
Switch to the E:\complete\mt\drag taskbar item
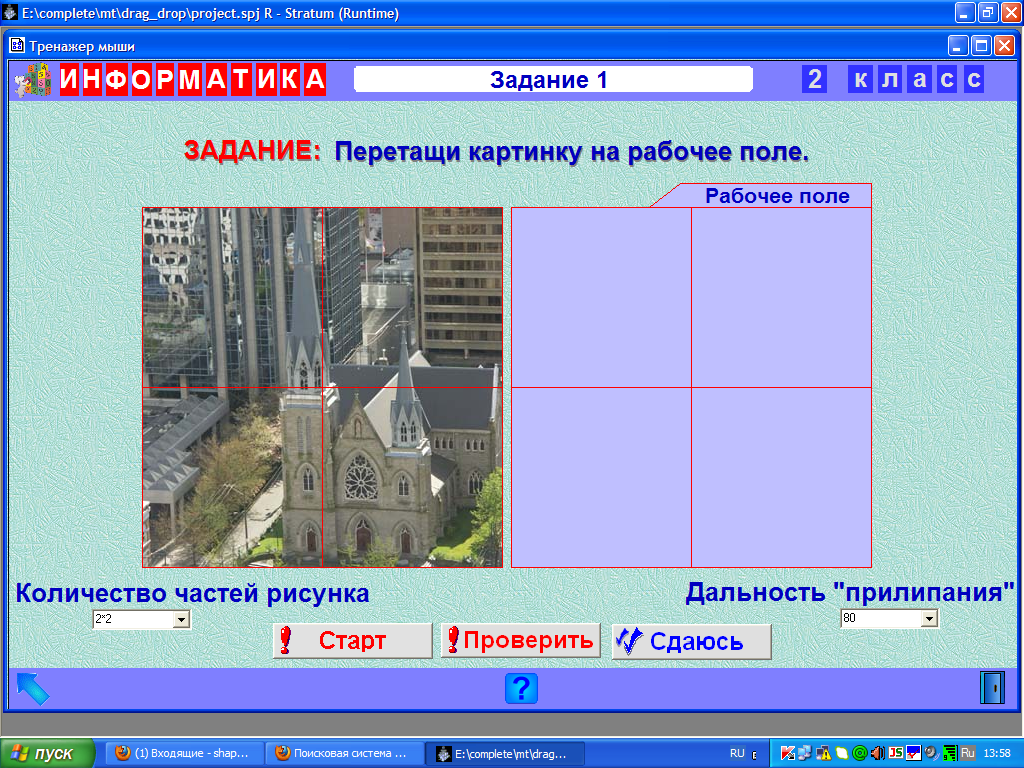(505, 754)
